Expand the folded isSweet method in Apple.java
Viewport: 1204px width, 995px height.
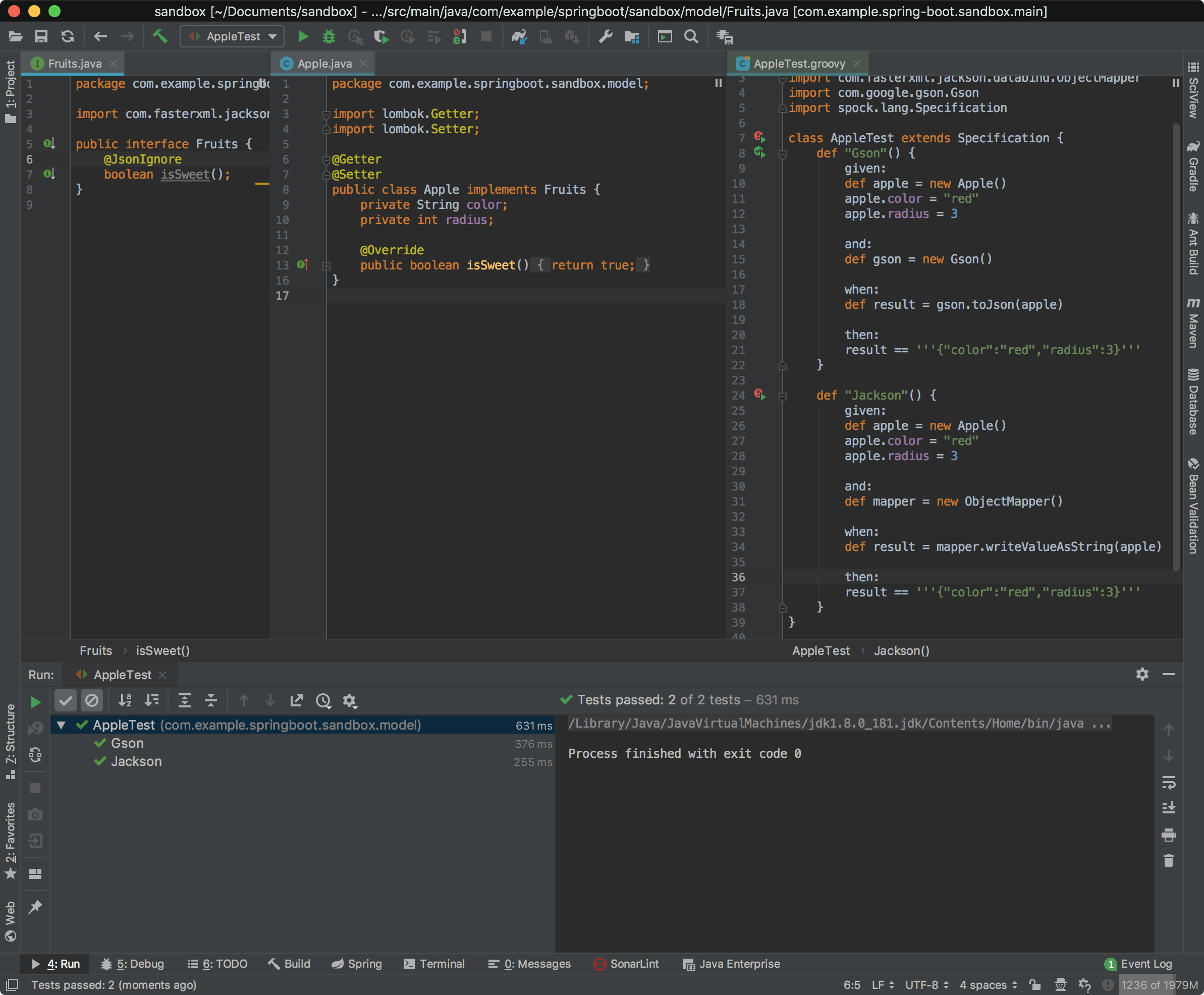coord(326,266)
